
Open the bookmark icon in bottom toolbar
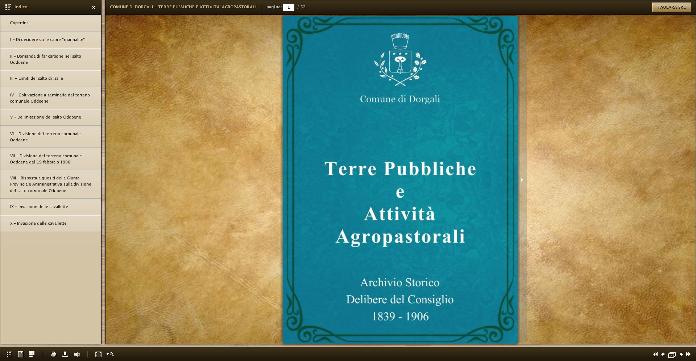(20, 354)
